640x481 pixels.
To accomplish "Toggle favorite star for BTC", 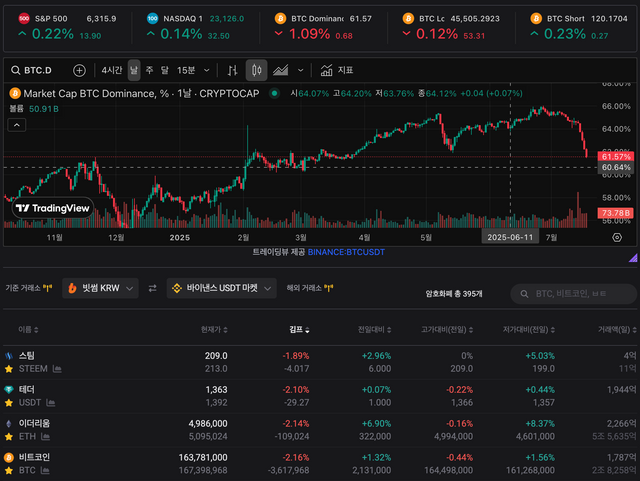I will pos(9,470).
